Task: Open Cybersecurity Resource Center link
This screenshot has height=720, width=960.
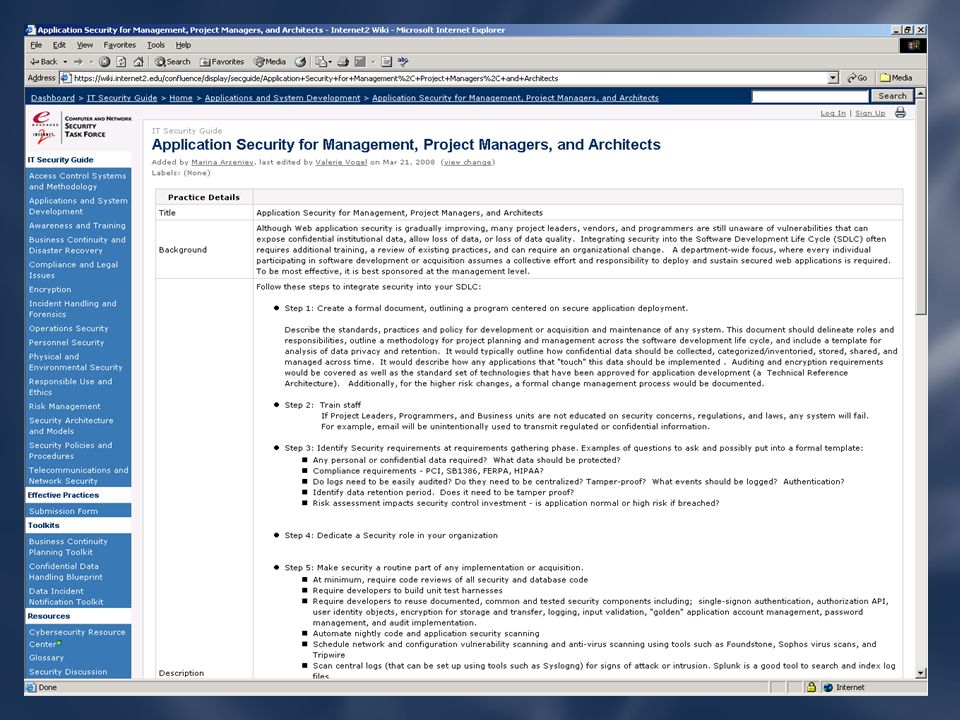Action: pyautogui.click(x=77, y=638)
